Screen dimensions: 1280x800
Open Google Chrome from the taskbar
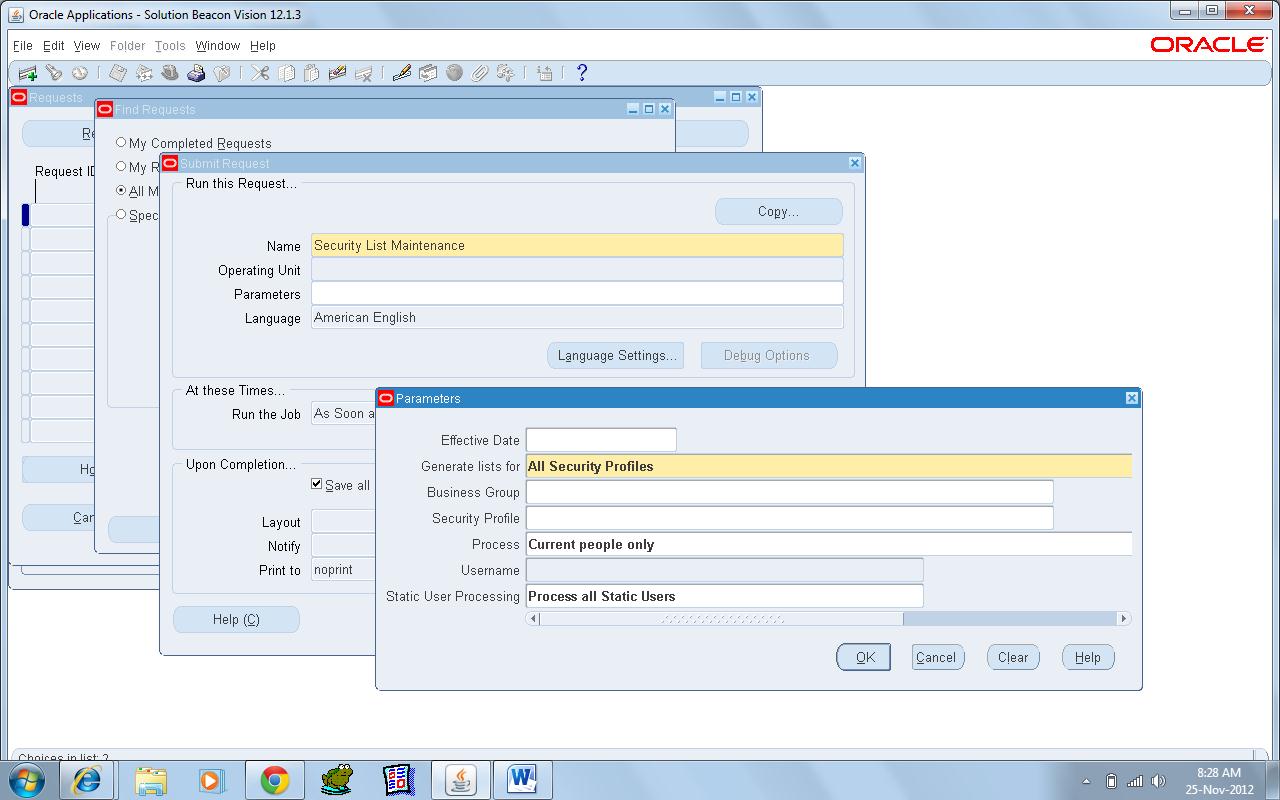[x=275, y=780]
